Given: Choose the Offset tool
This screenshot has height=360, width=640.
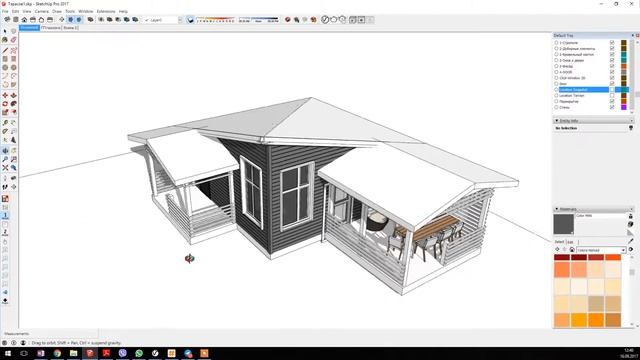Looking at the screenshot, I should [x=13, y=112].
